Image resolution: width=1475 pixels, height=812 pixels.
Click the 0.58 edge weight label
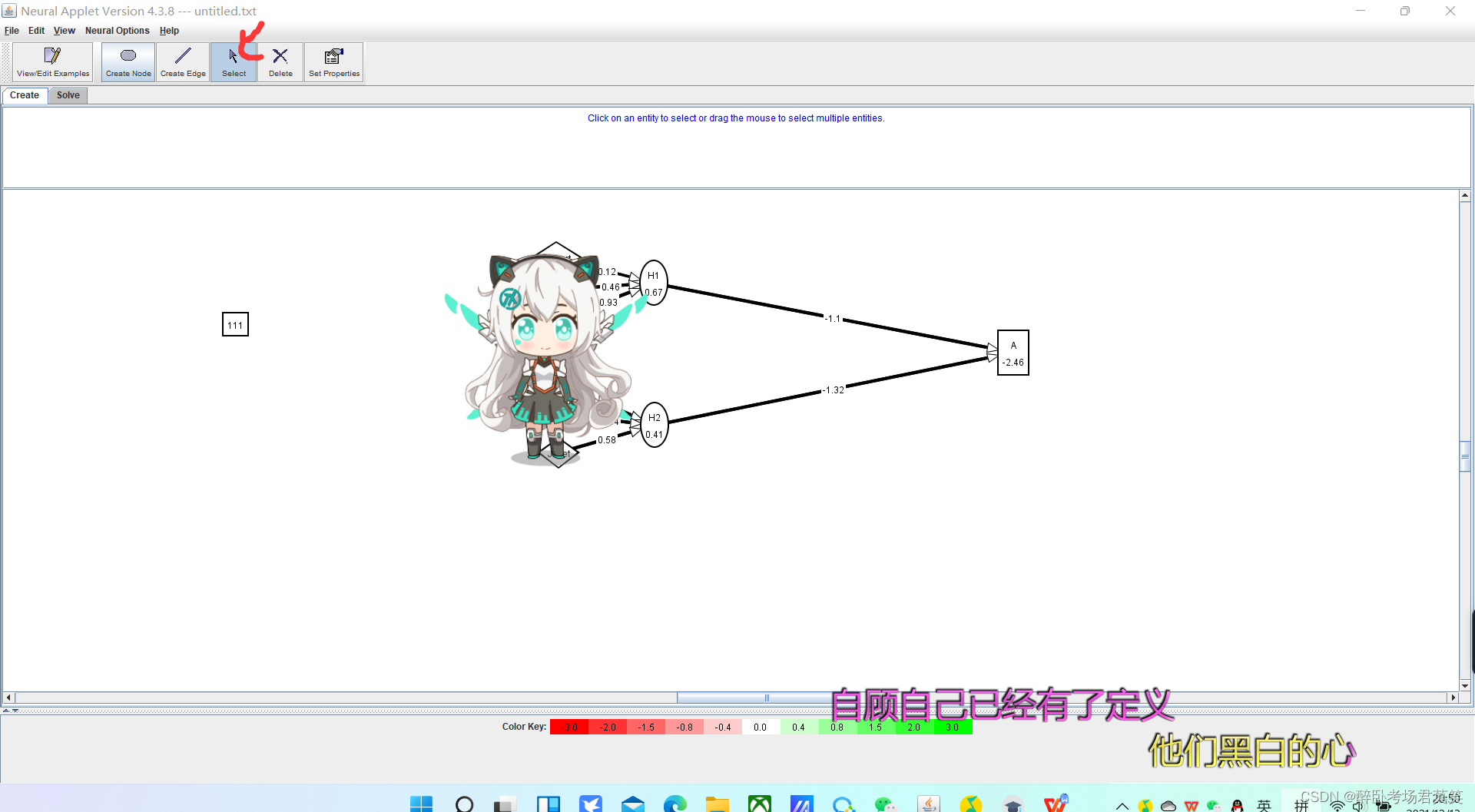pyautogui.click(x=607, y=440)
